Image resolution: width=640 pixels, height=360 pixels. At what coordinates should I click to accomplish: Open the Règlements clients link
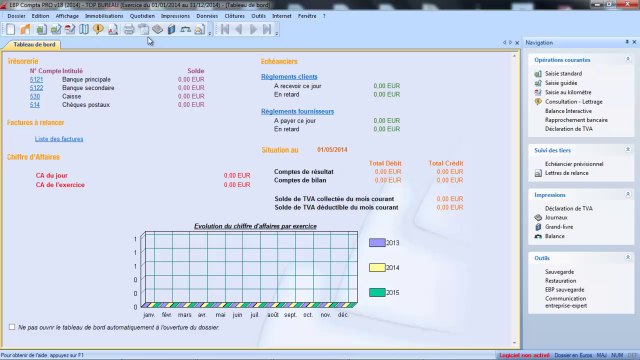(x=289, y=77)
